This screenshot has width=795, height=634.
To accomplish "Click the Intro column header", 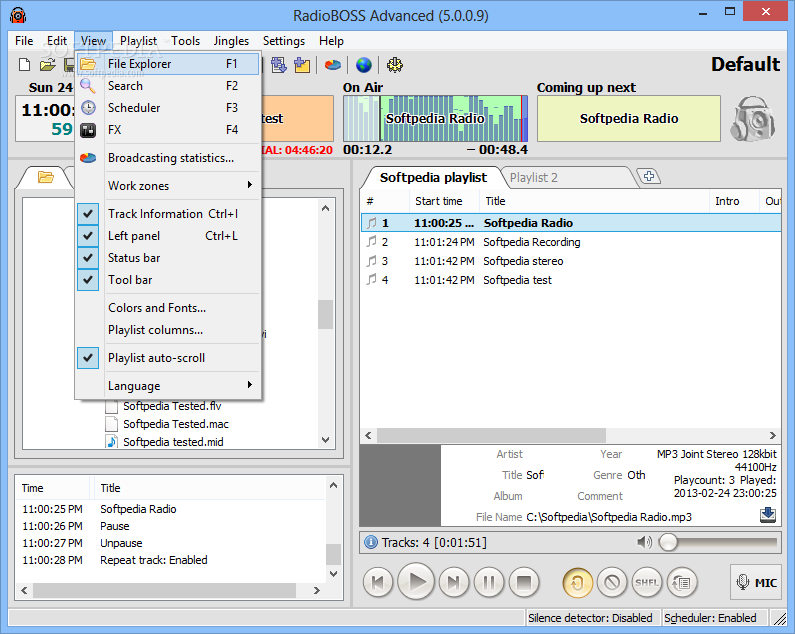I will pyautogui.click(x=734, y=201).
